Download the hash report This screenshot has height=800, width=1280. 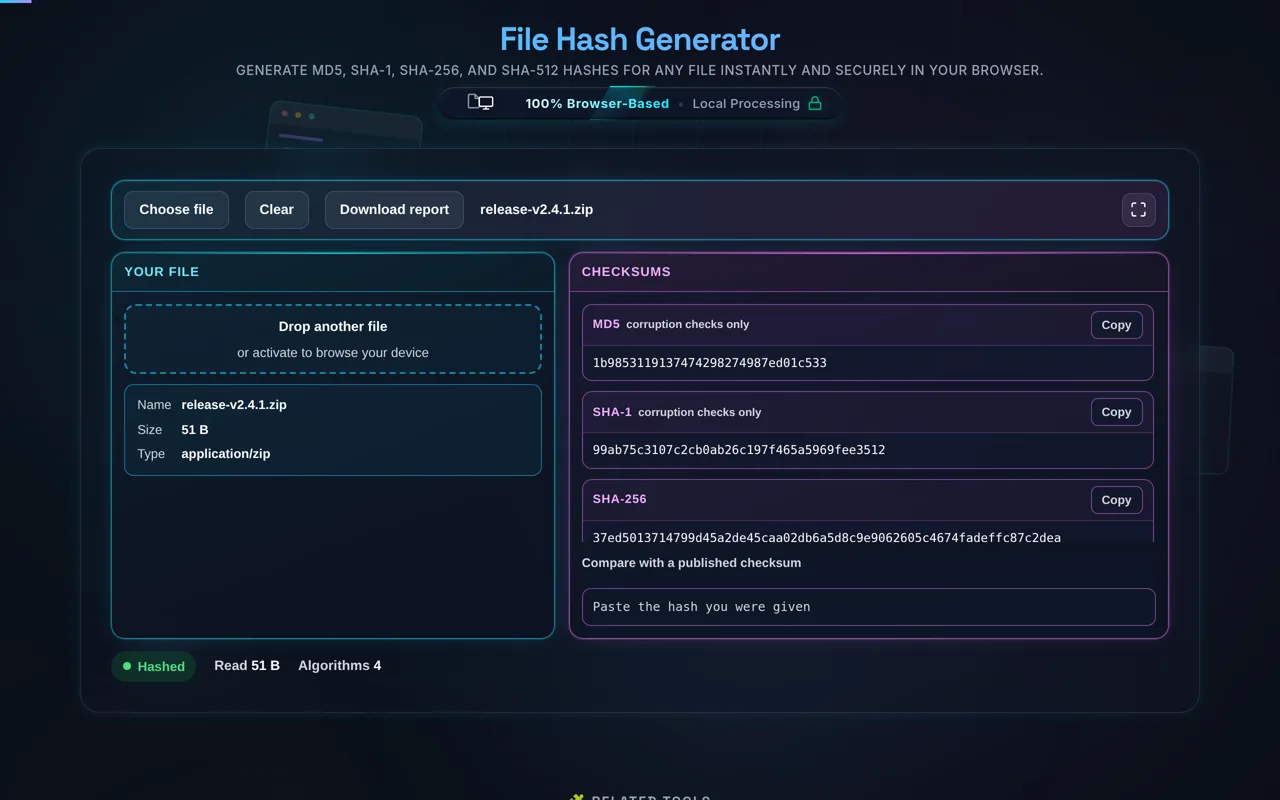(394, 210)
